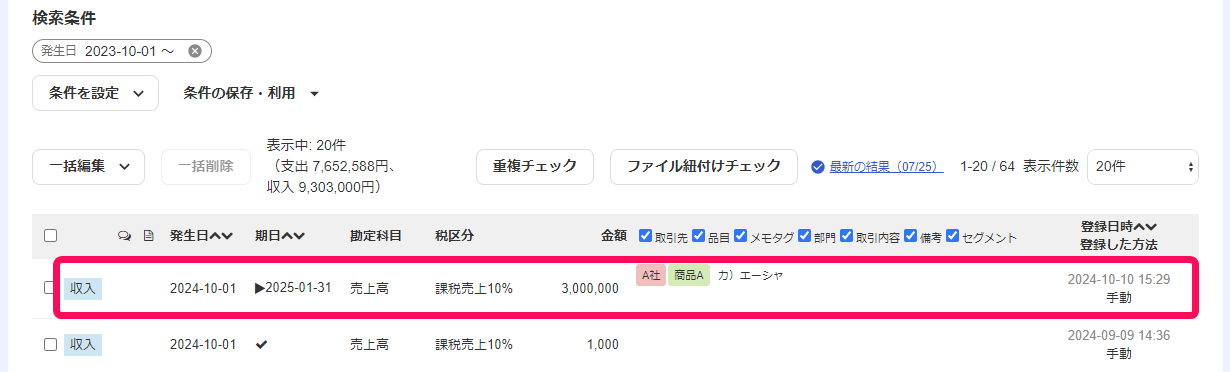
Task: Click the comment bubble column icon
Action: (125, 237)
